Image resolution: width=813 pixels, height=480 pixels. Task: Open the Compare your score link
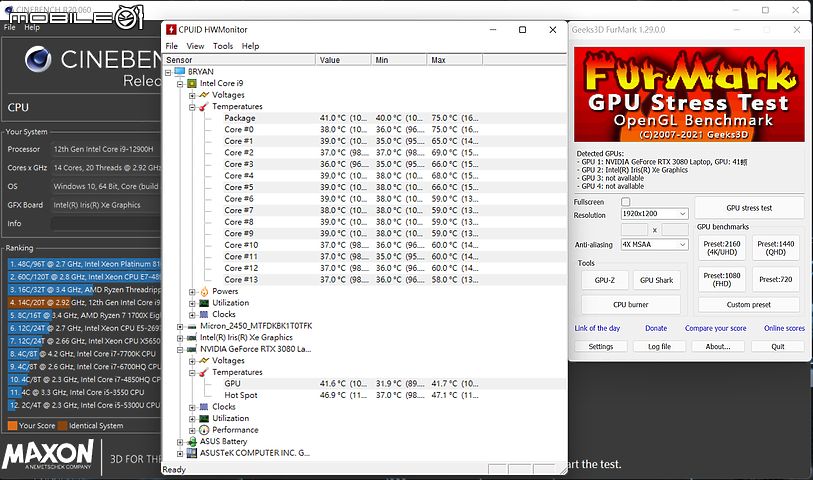coord(716,328)
